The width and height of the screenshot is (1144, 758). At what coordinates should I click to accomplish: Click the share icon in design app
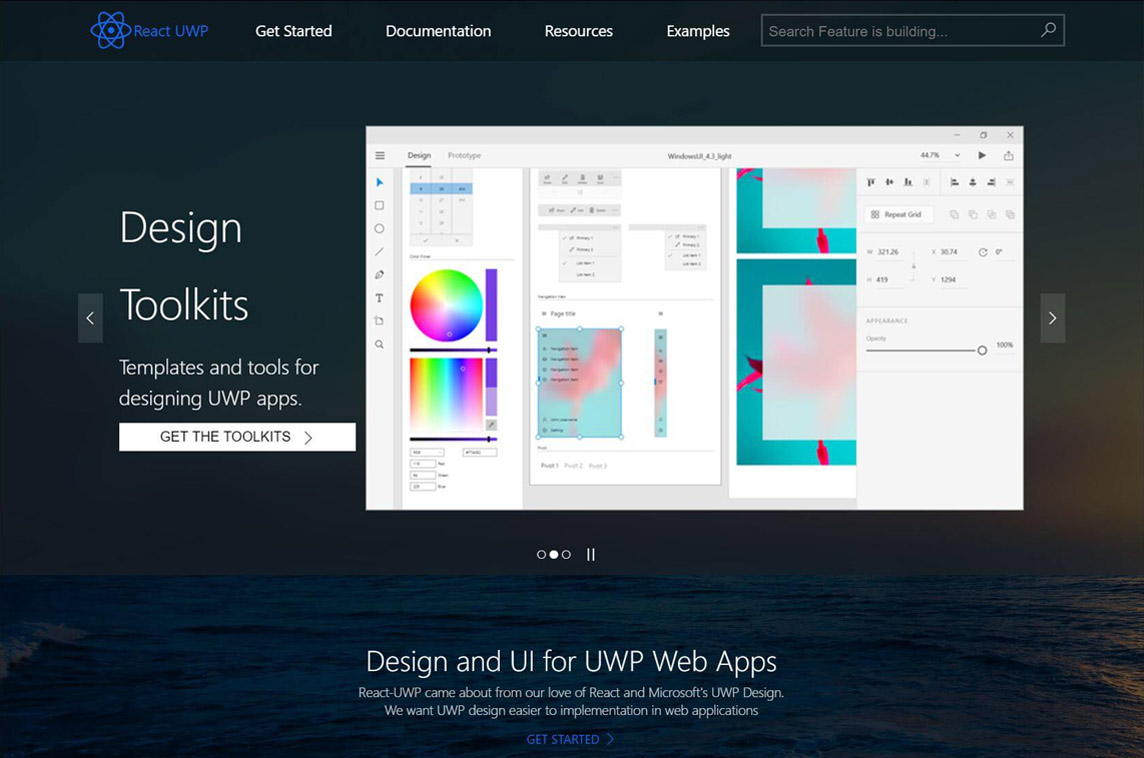pos(1008,155)
